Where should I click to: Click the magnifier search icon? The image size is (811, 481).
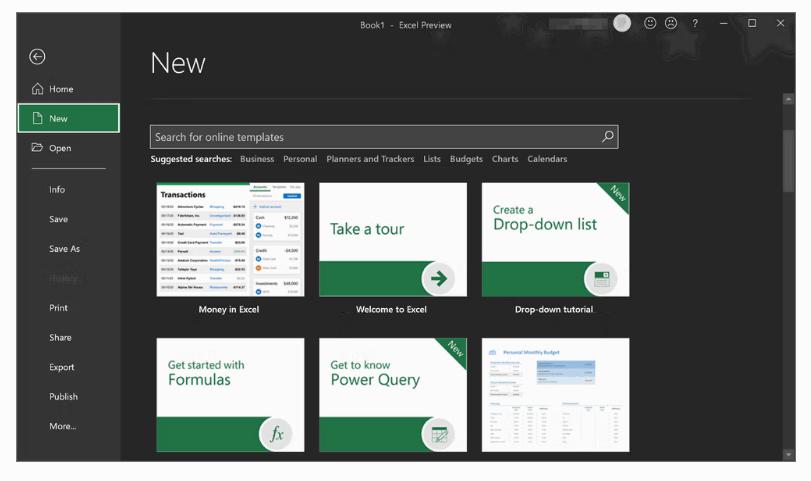pos(608,137)
